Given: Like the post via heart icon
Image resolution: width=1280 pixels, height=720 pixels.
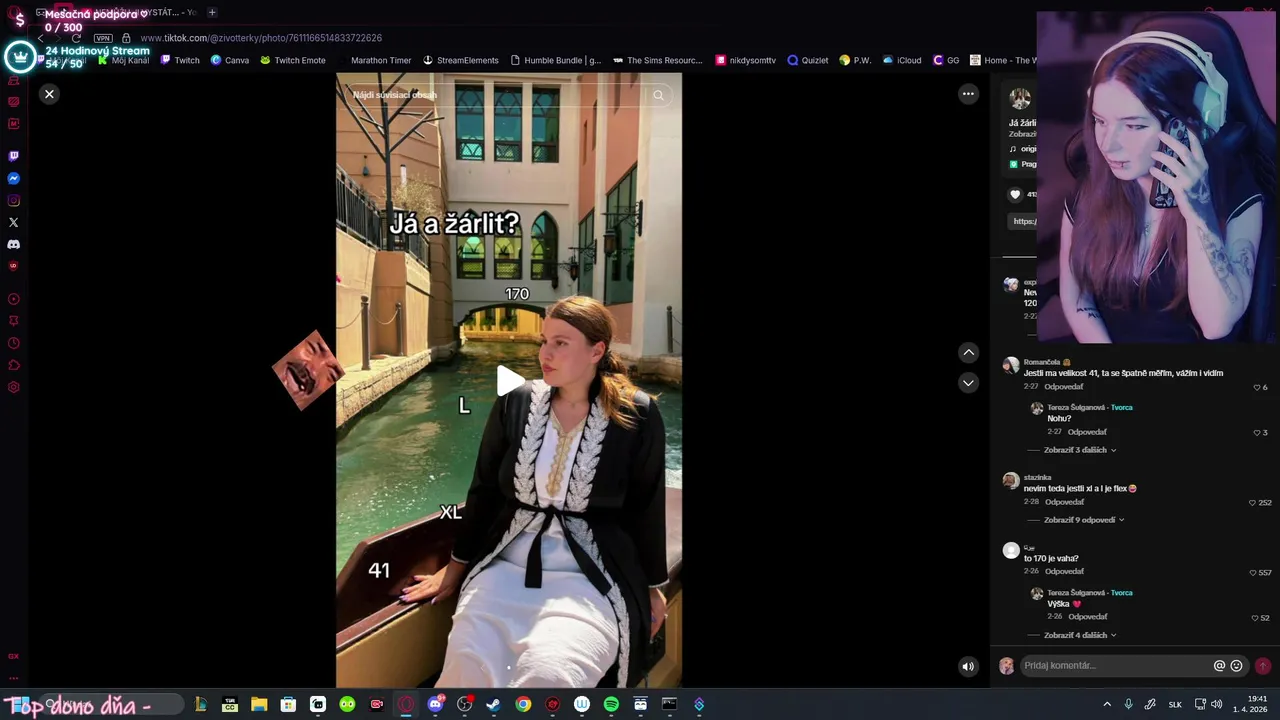Looking at the screenshot, I should tap(1016, 194).
